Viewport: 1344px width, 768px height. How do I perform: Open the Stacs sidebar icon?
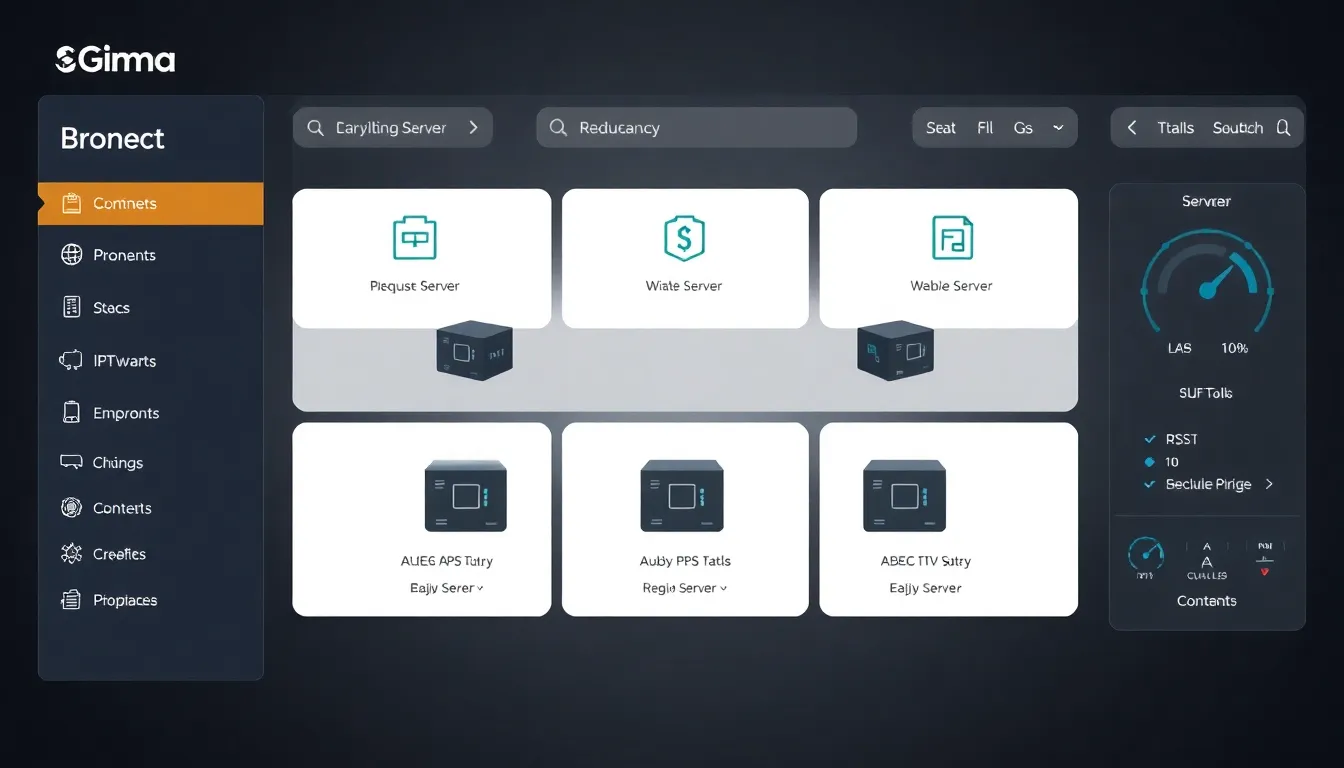tap(72, 308)
